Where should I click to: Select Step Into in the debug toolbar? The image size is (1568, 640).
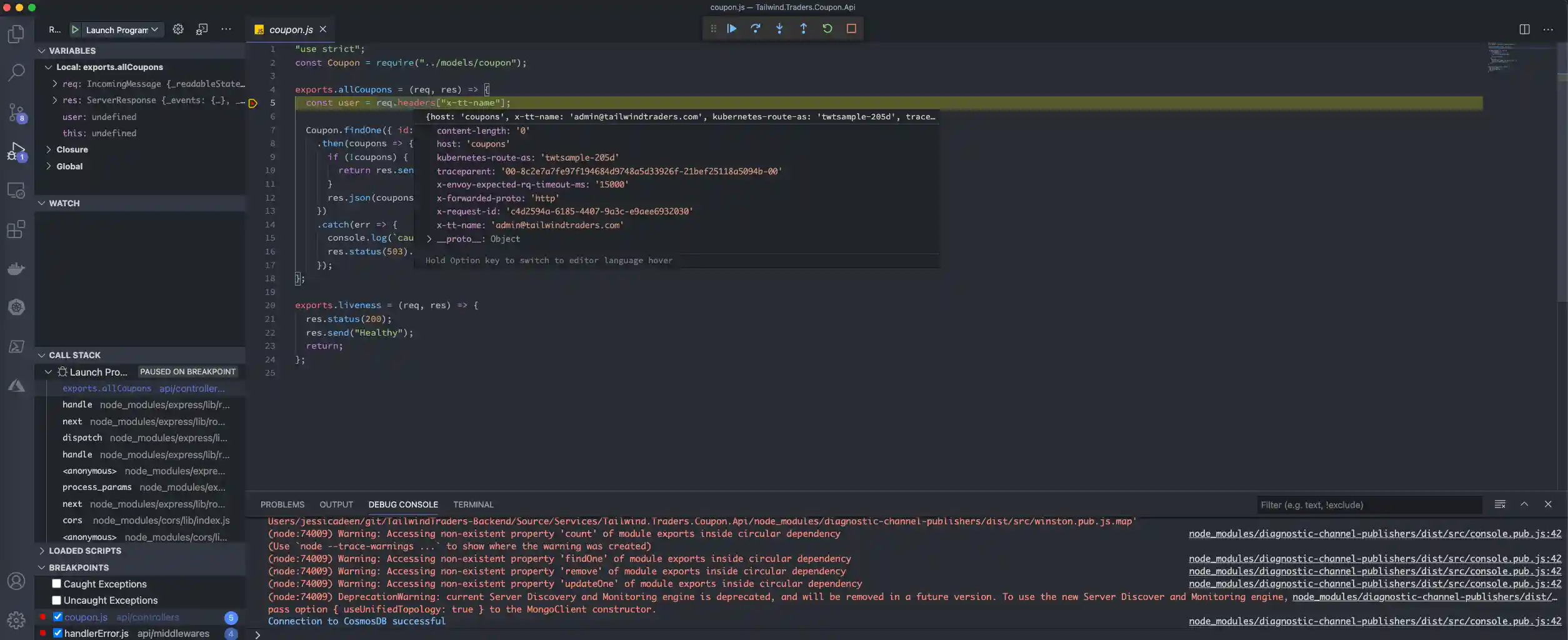click(779, 28)
